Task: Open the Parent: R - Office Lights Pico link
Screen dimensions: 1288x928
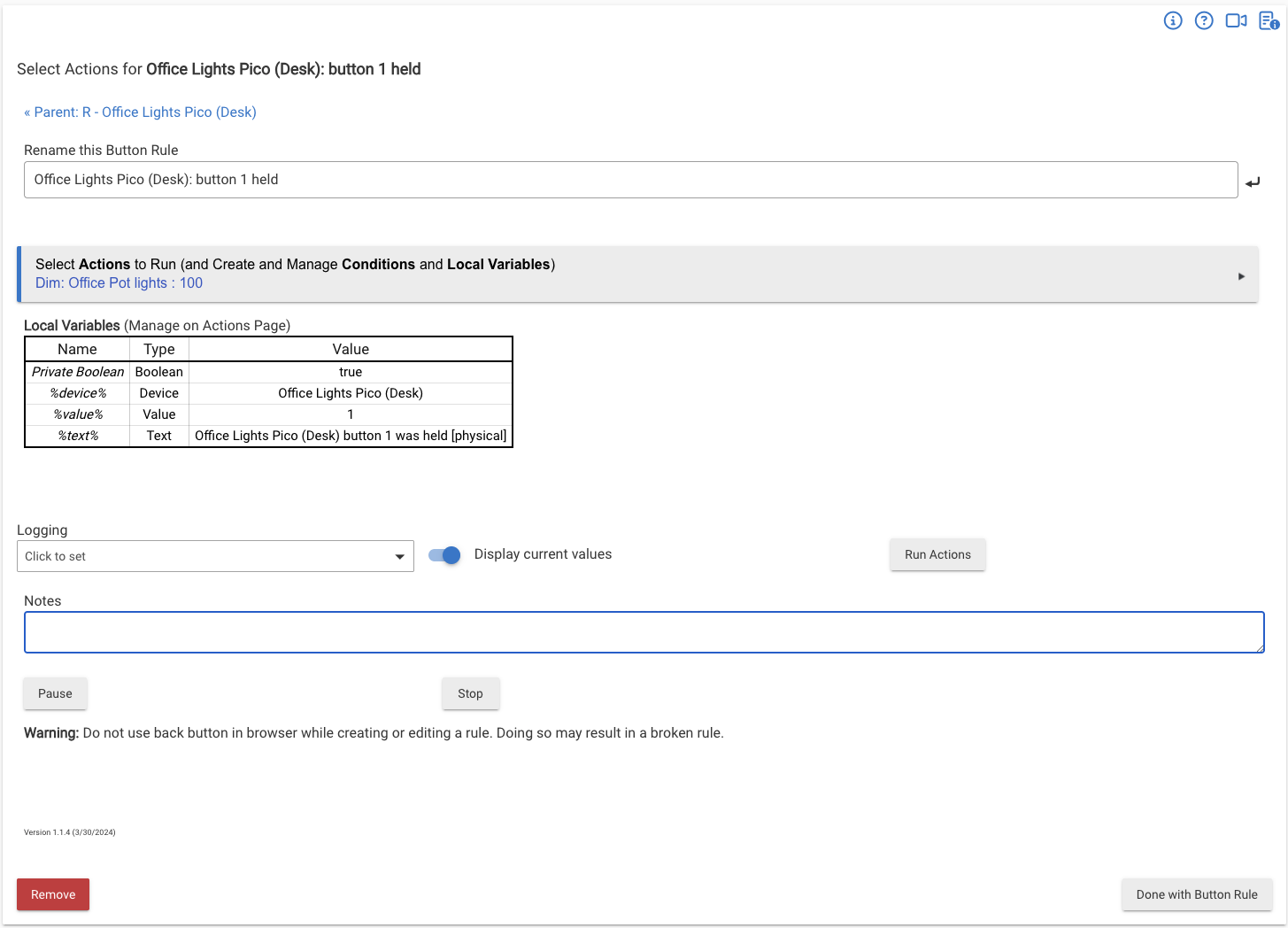Action: (140, 112)
